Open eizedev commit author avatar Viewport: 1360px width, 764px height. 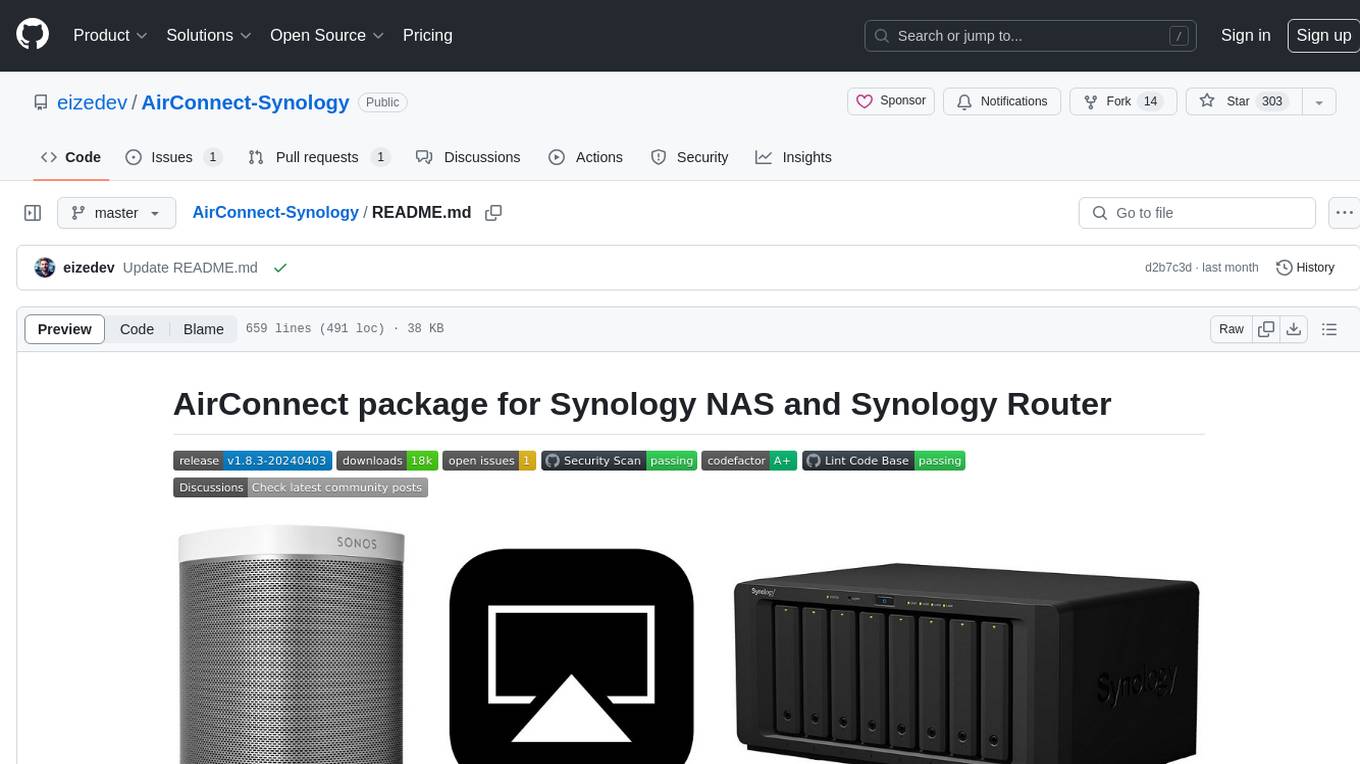click(x=44, y=267)
